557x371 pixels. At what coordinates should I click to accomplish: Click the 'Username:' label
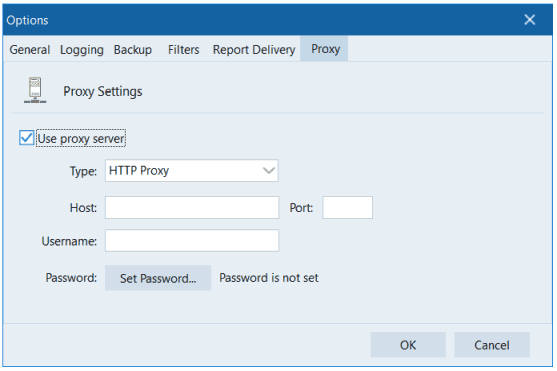pos(69,241)
